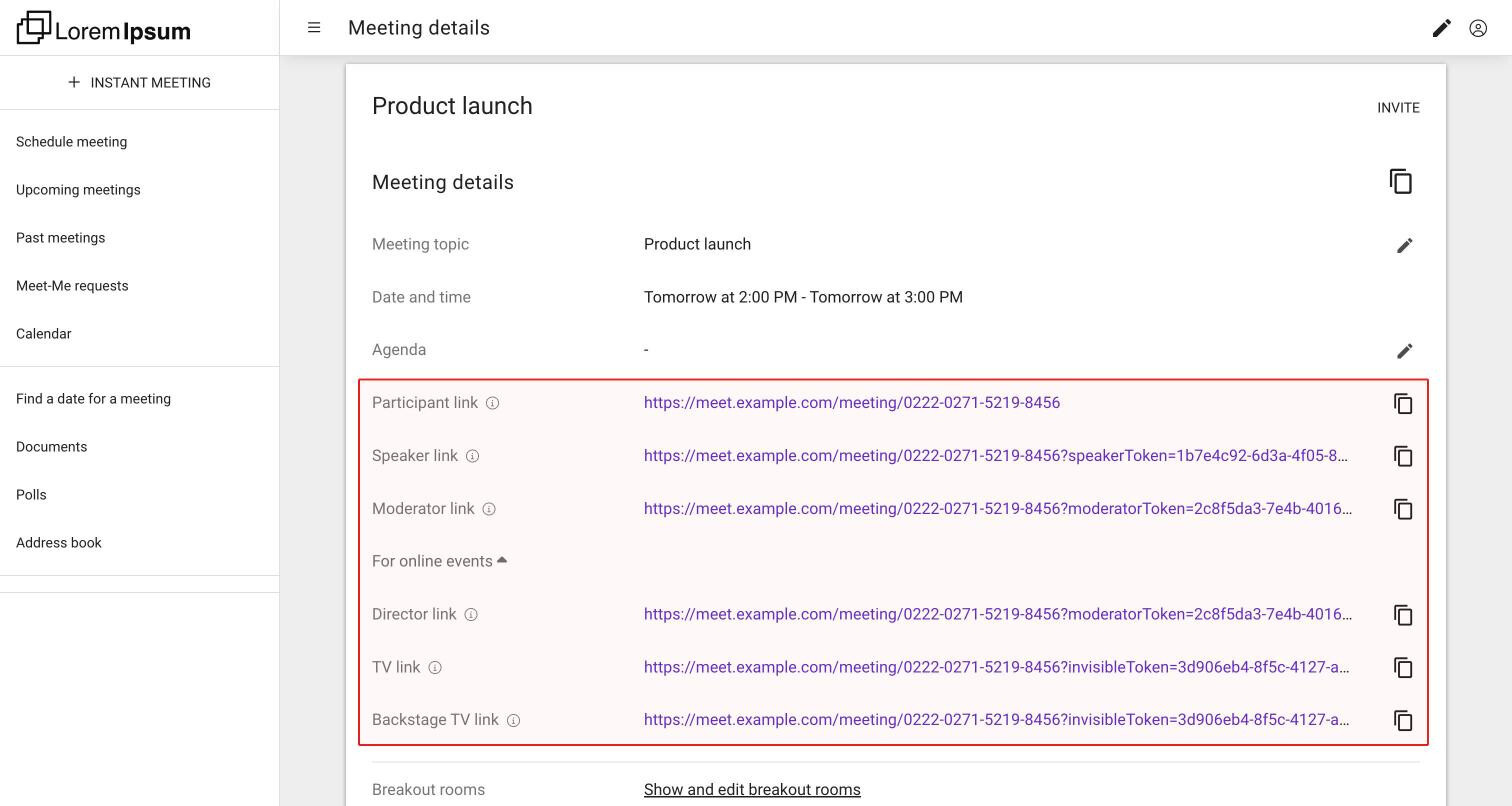Open the Participant meeting URL

click(852, 403)
